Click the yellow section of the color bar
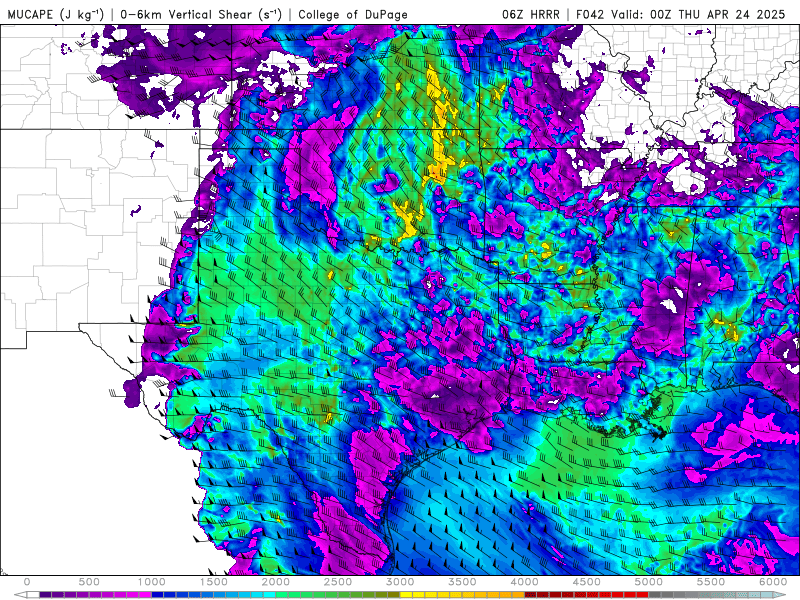Screen dimensions: 800x600 pyautogui.click(x=462, y=595)
